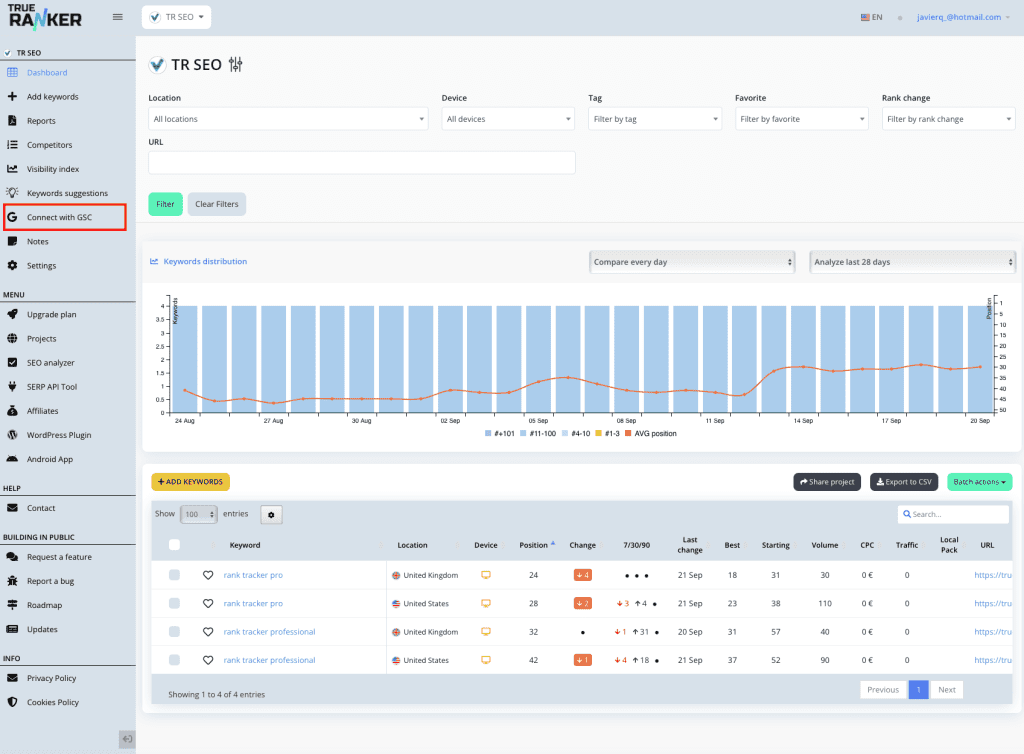Click the Notes sticky icon
This screenshot has height=754, width=1024.
click(12, 242)
